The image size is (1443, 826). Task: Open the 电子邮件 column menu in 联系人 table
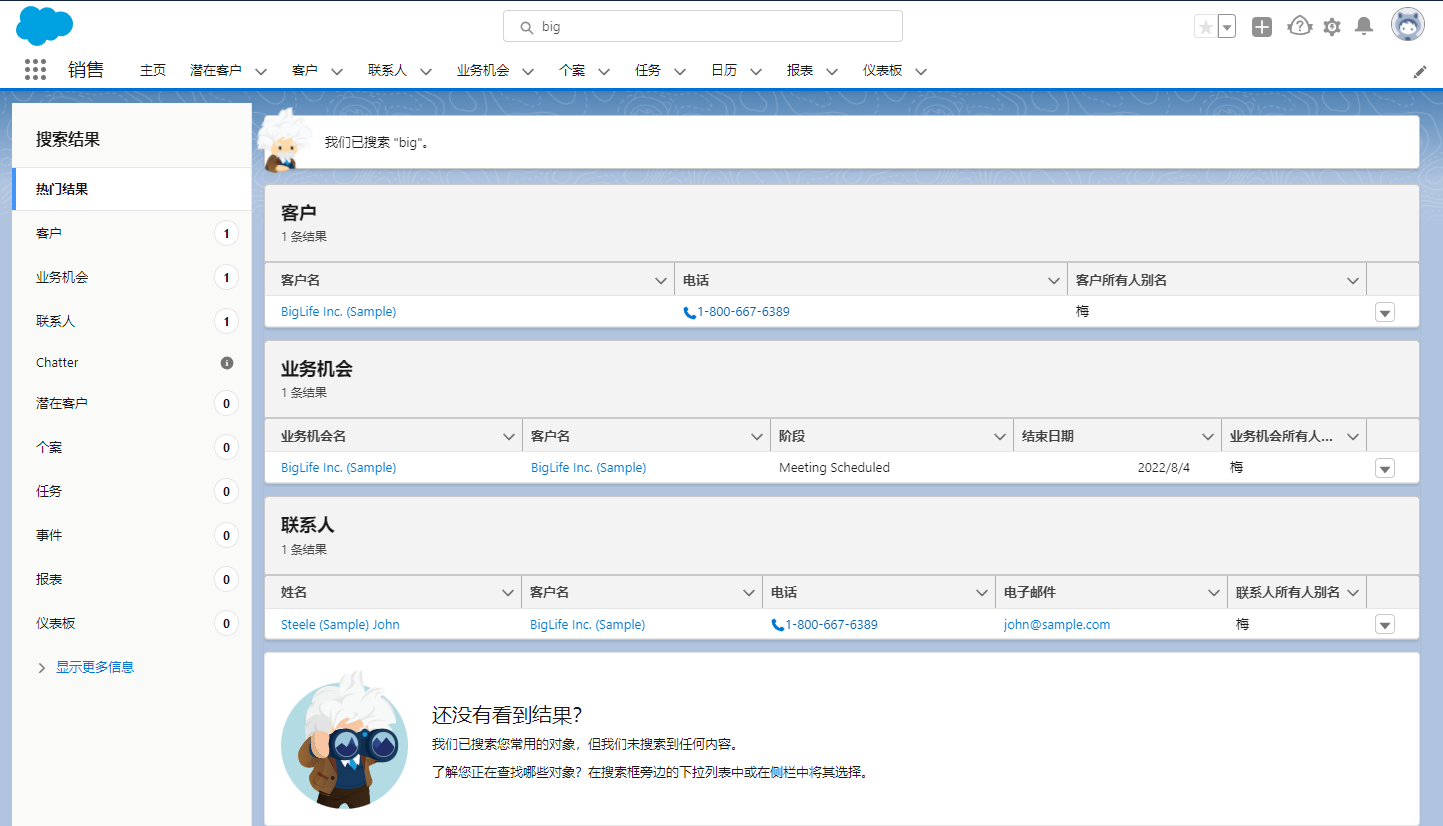click(1214, 593)
